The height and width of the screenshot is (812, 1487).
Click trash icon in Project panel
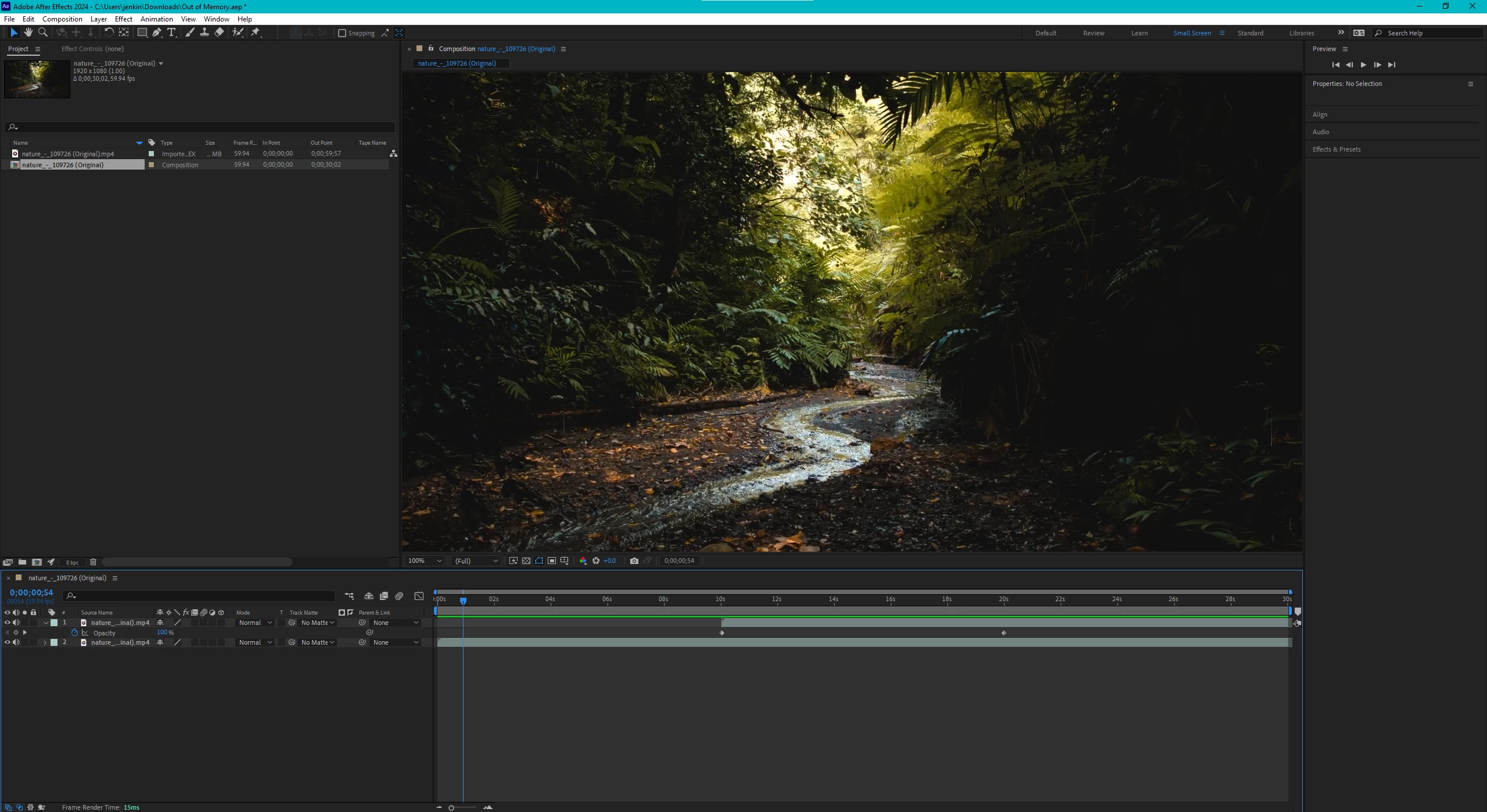coord(93,562)
